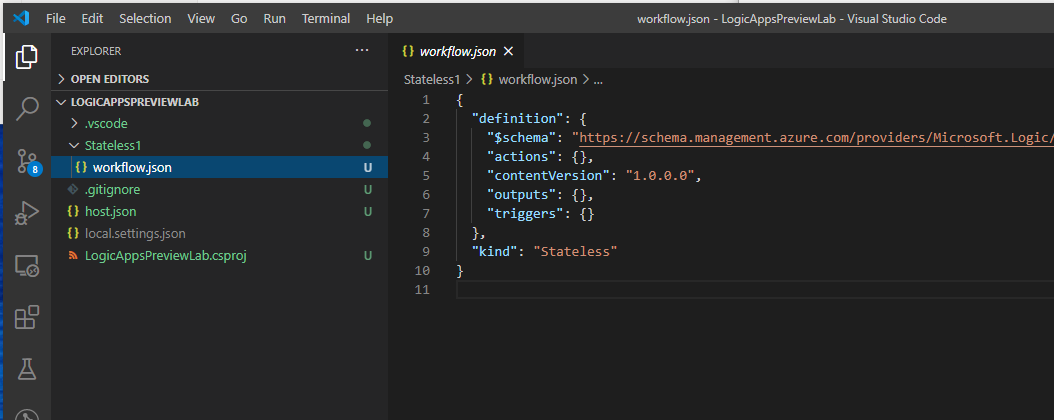Open Source Control view with 8 badge
Image resolution: width=1054 pixels, height=420 pixels.
pos(27,161)
